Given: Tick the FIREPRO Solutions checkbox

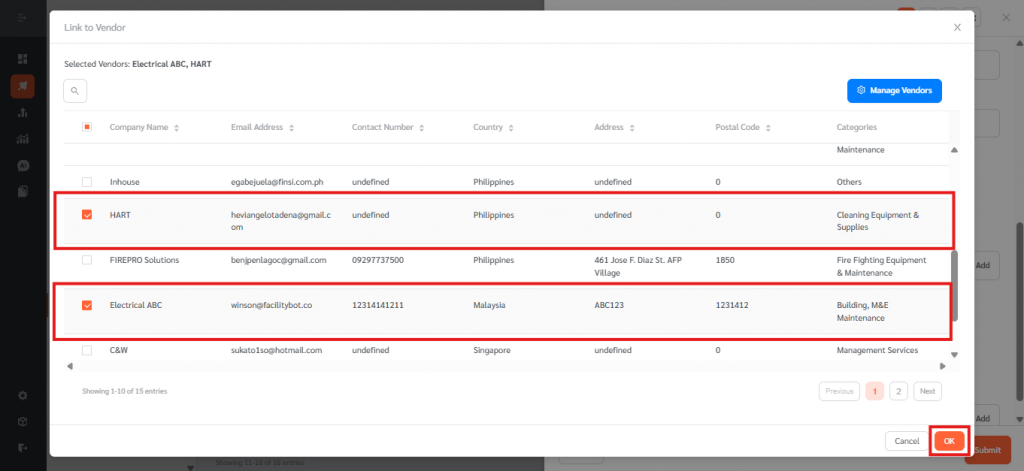Looking at the screenshot, I should [87, 260].
